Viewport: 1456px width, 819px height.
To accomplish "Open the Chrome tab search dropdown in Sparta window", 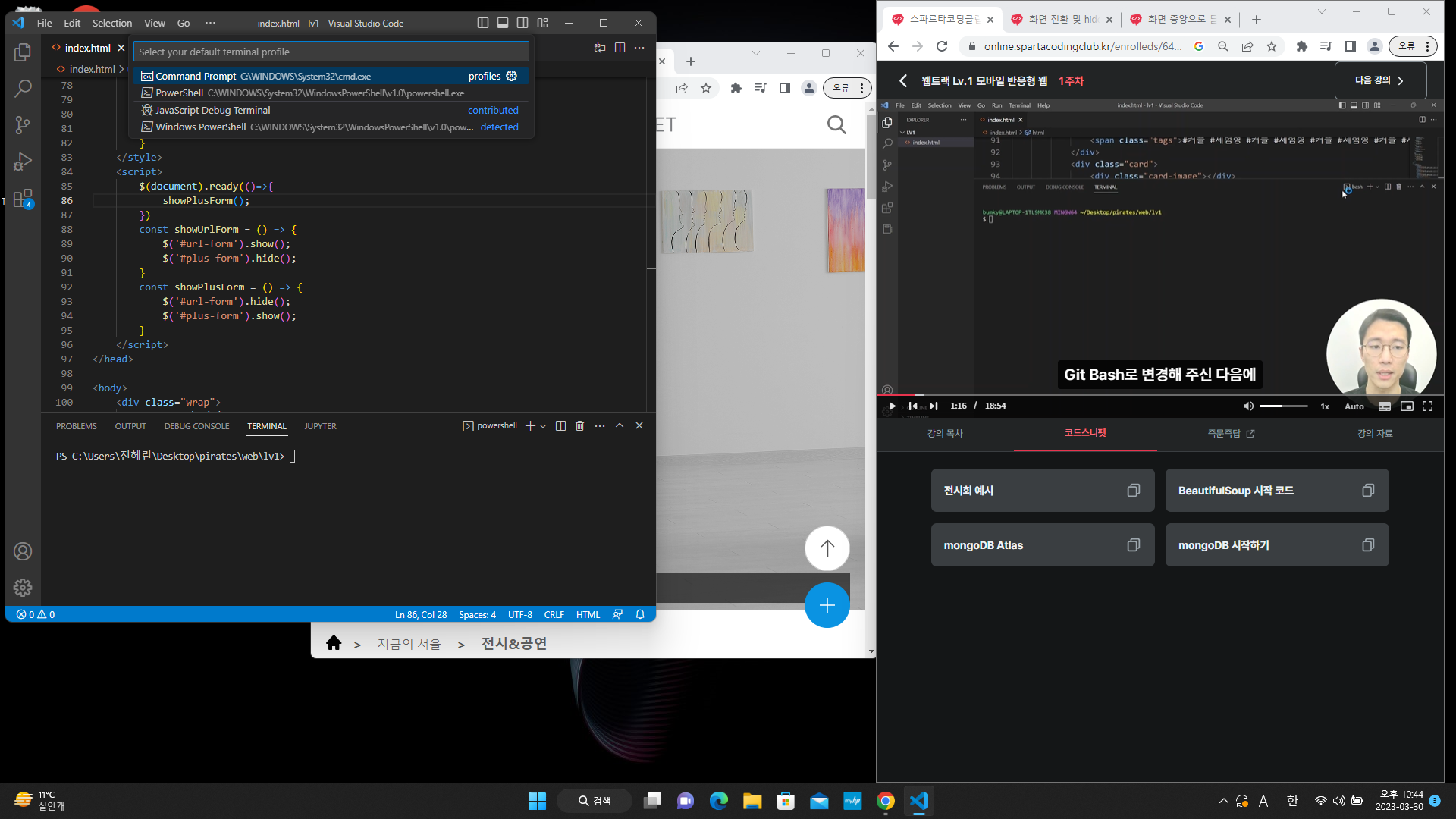I will [x=1322, y=12].
